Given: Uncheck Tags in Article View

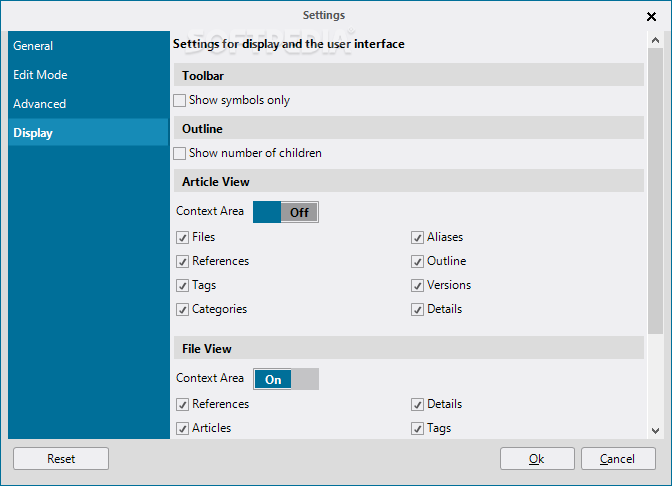Looking at the screenshot, I should click(183, 285).
